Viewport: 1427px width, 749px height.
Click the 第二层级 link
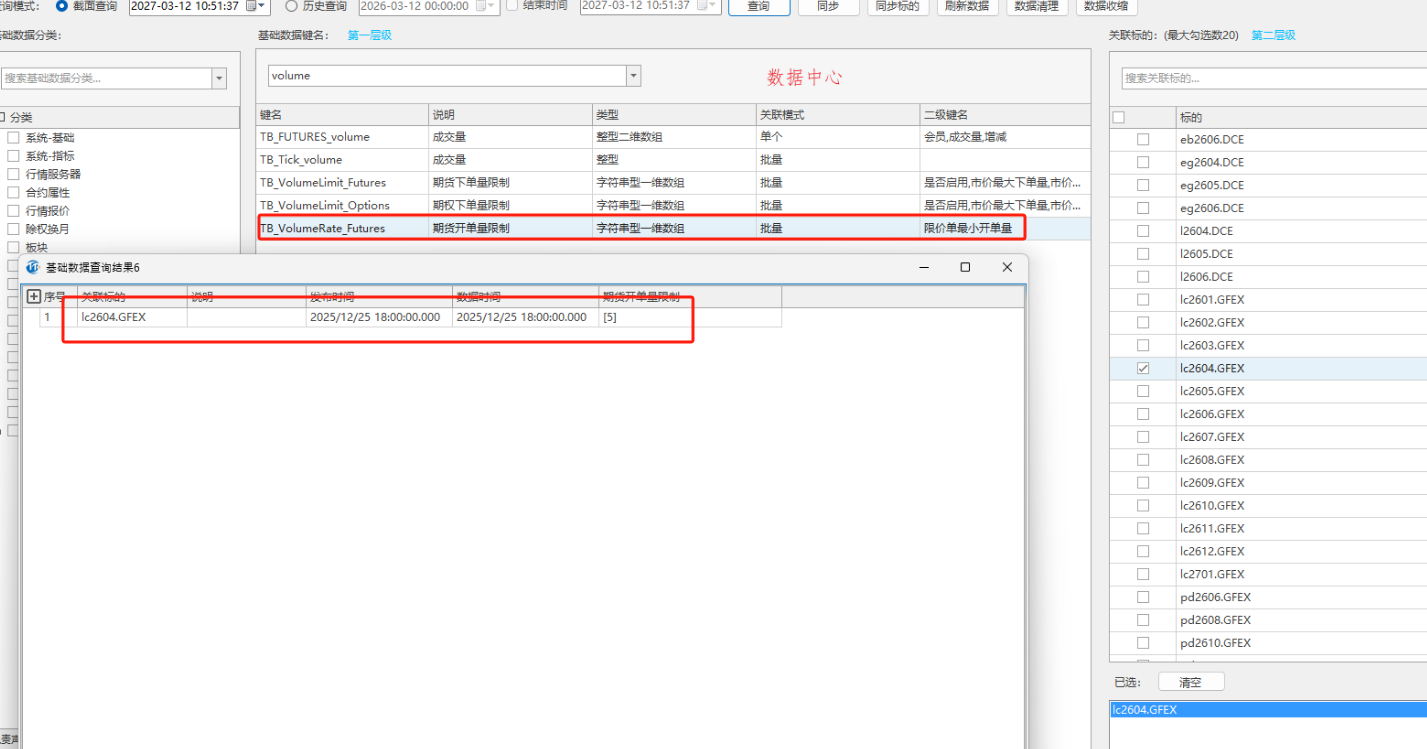pos(1273,35)
